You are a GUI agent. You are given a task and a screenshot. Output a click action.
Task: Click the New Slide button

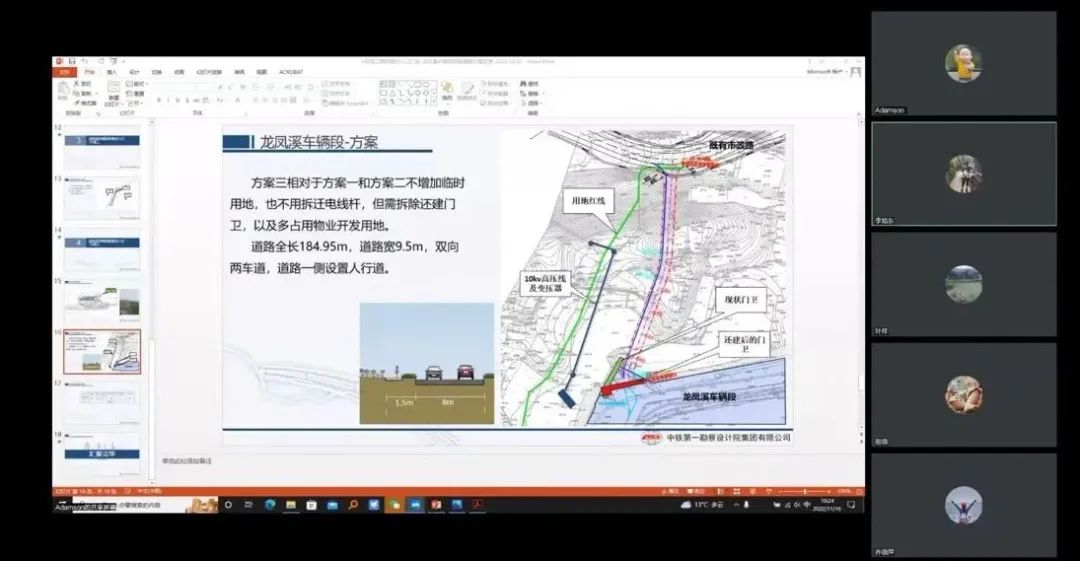113,92
